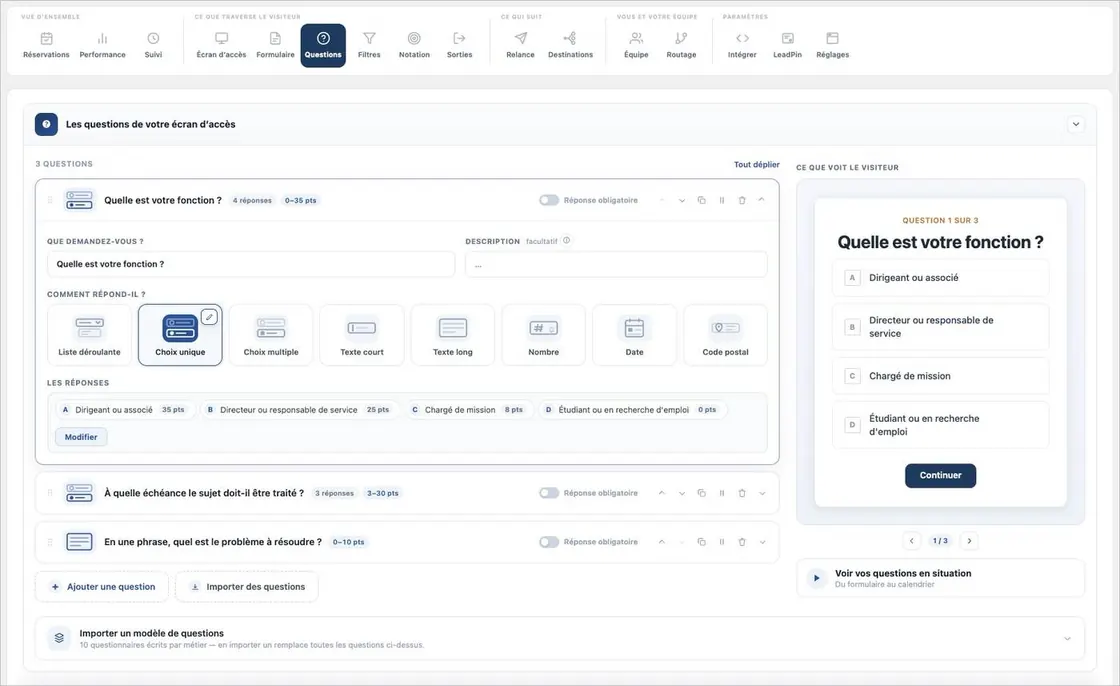The width and height of the screenshot is (1120, 686).
Task: Click Continuer in the visitor preview
Action: tap(940, 475)
